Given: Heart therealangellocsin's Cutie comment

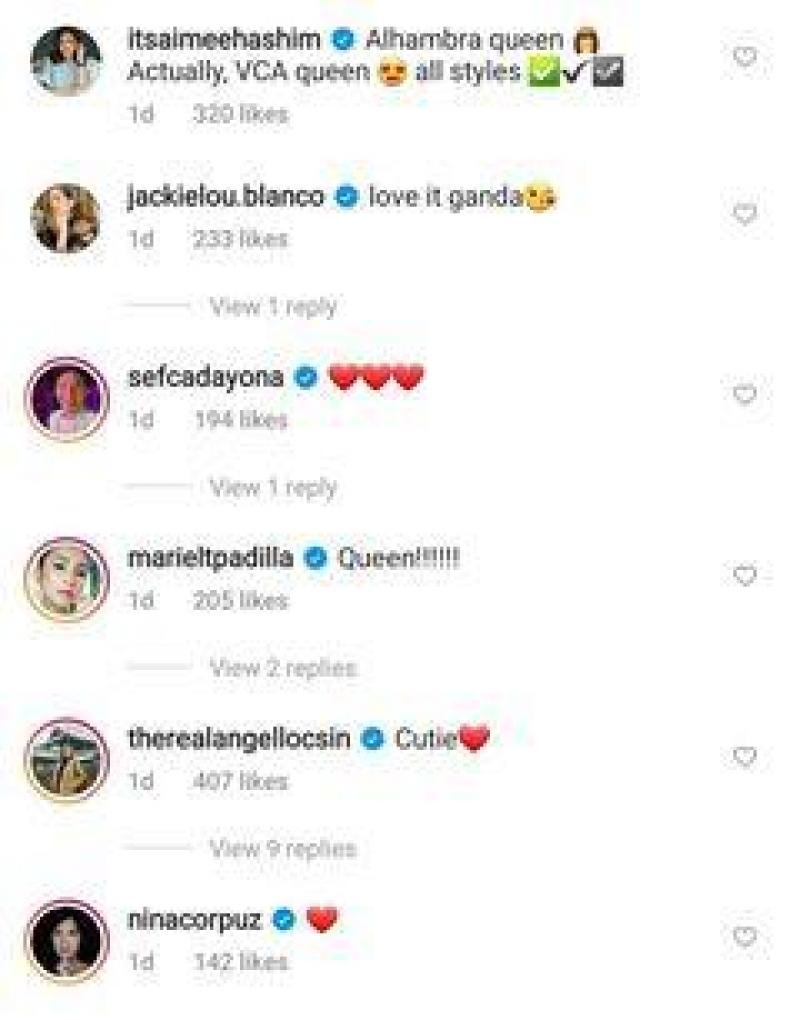Looking at the screenshot, I should tap(745, 756).
